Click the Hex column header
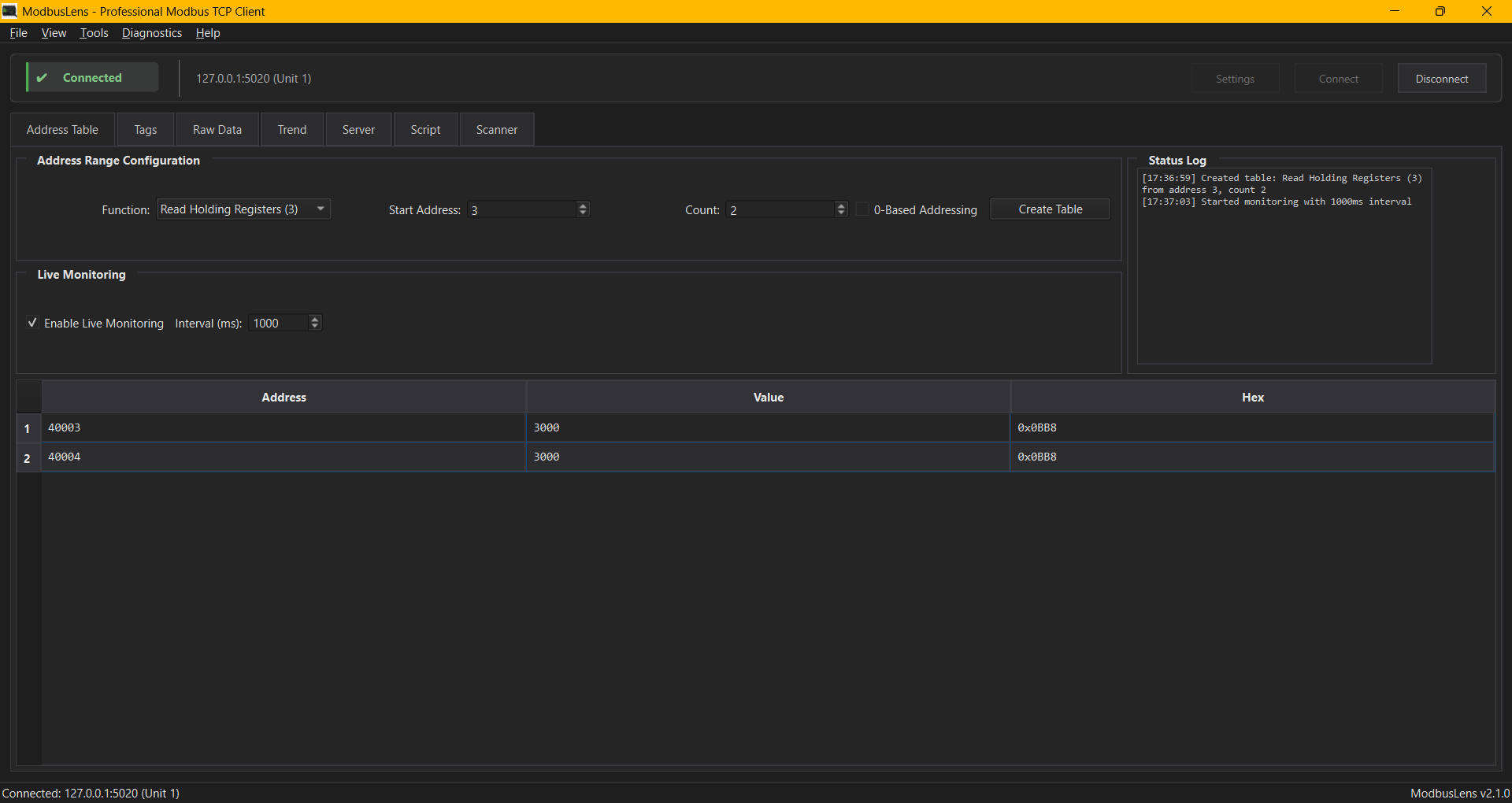This screenshot has width=1512, height=803. coord(1253,398)
